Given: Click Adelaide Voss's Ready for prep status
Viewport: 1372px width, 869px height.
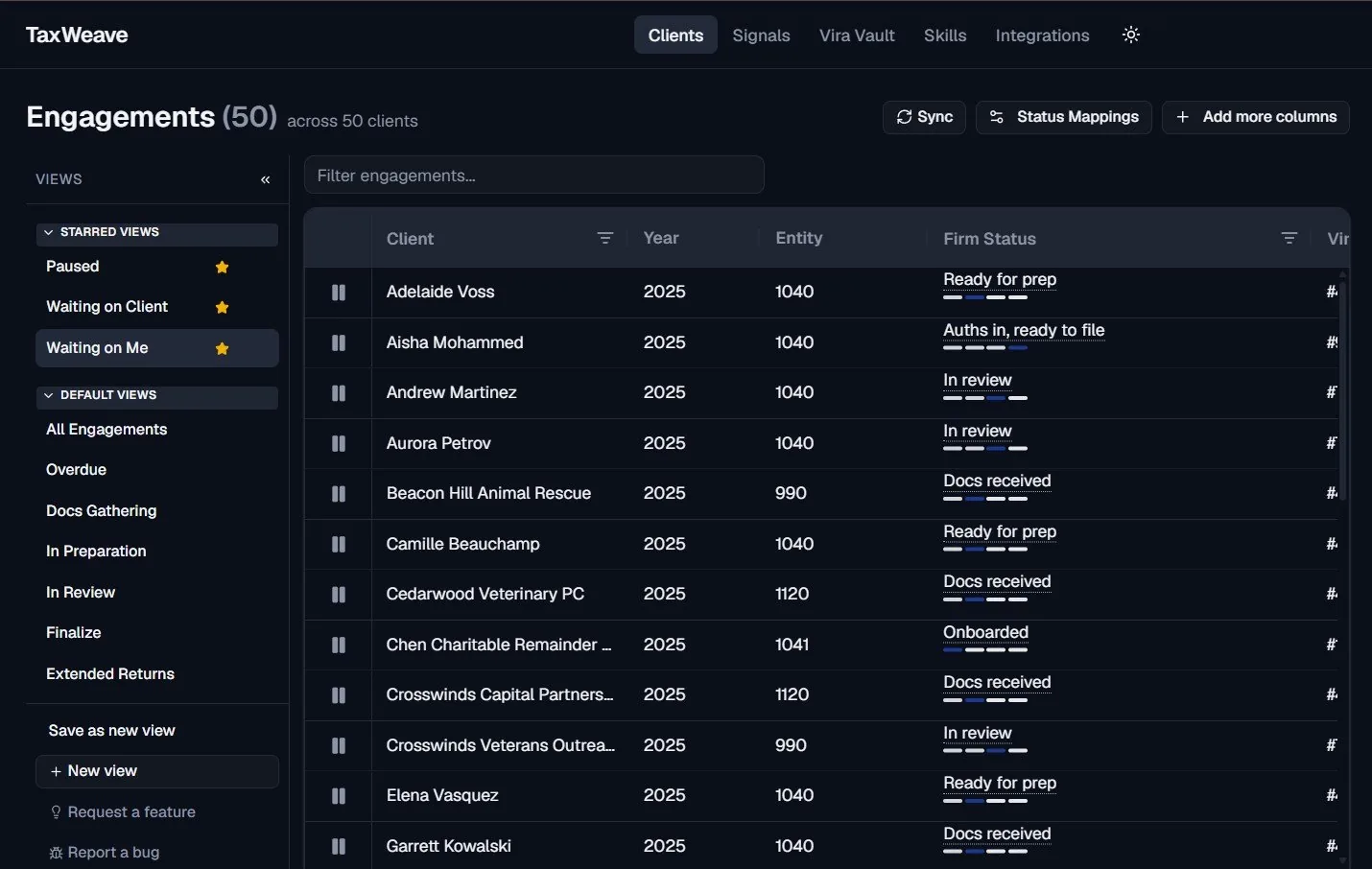Looking at the screenshot, I should click(1000, 279).
